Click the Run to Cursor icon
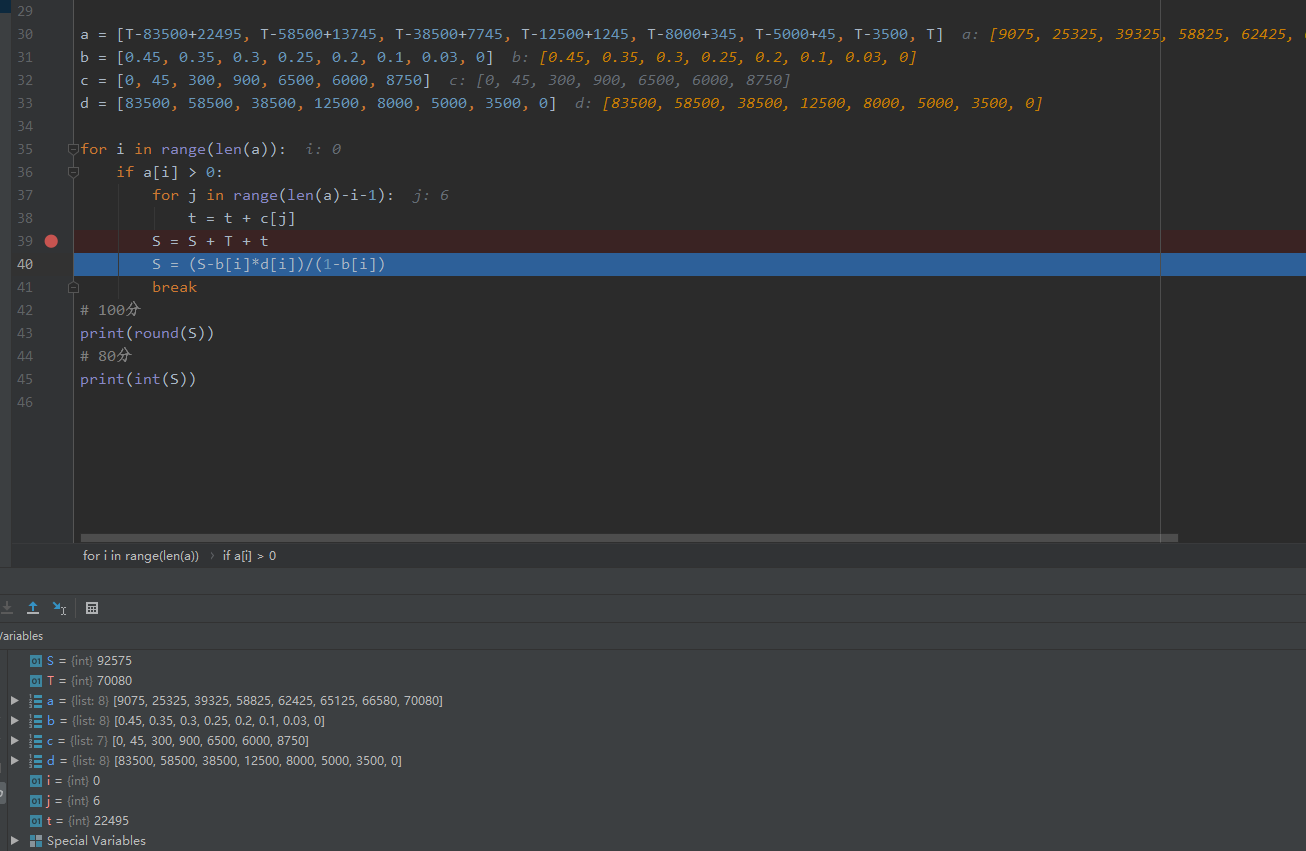 (x=60, y=607)
